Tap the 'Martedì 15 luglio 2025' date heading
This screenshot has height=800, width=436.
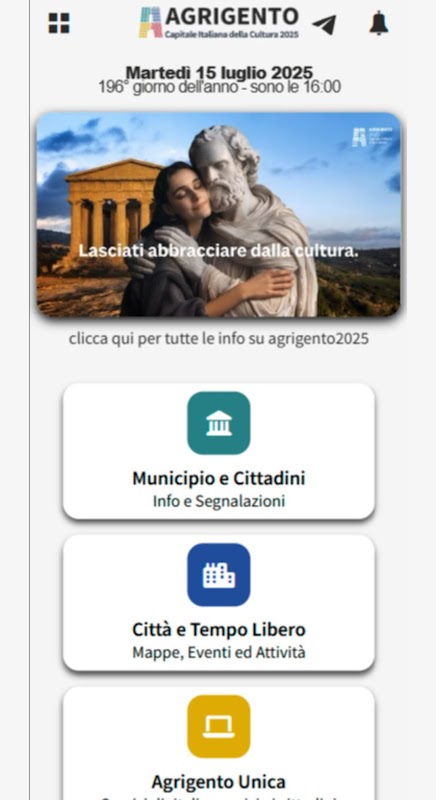(219, 72)
